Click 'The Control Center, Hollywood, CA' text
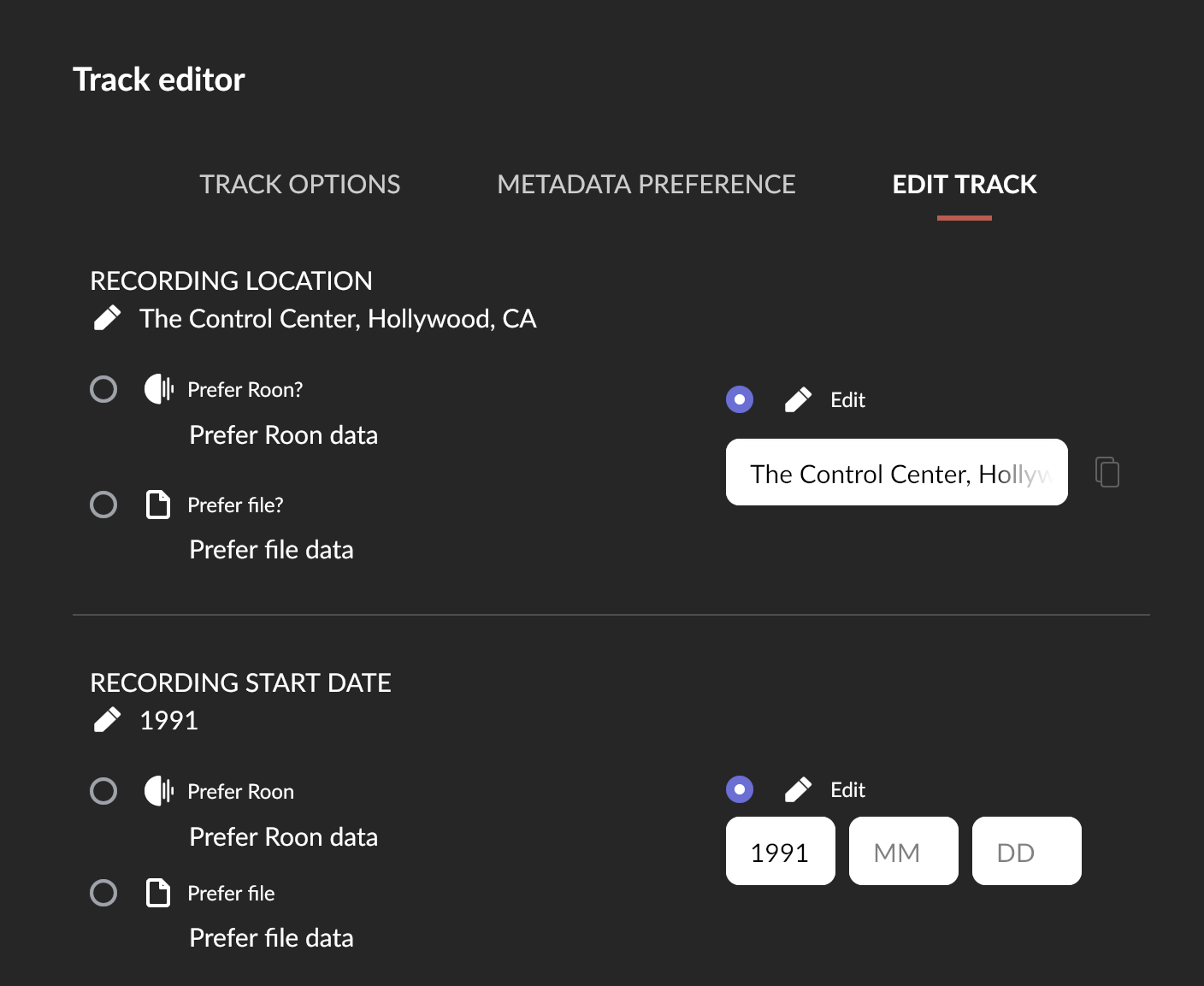 338,319
